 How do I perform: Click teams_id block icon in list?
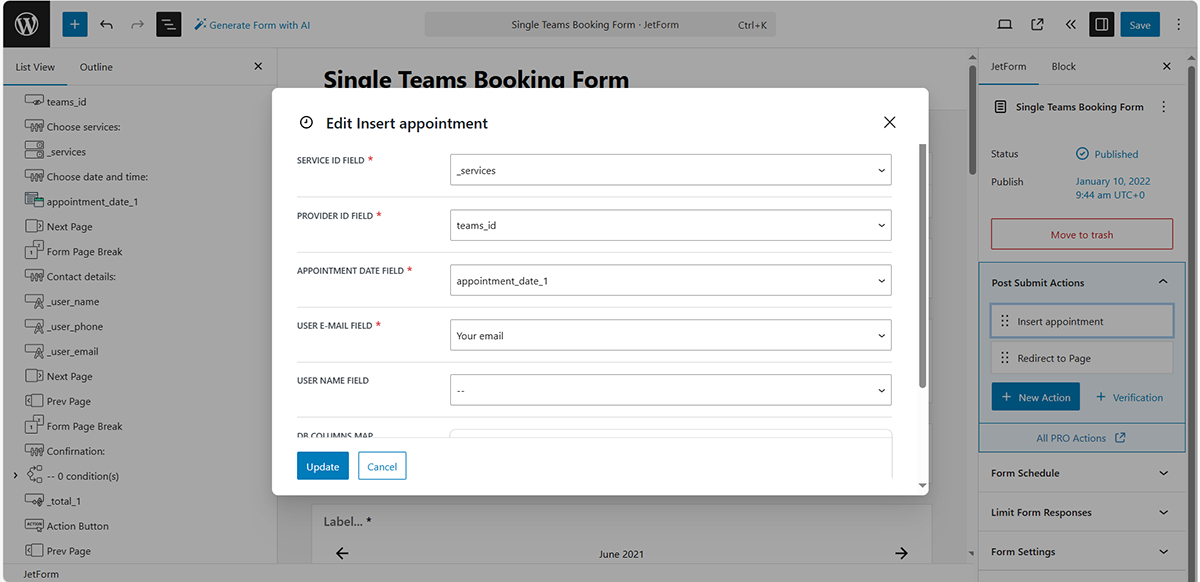click(34, 102)
